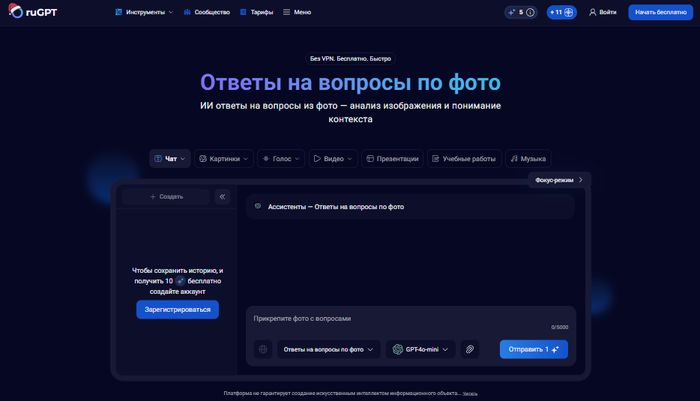Expand the Инструменты dropdown menu
This screenshot has height=401, width=700.
(x=143, y=12)
